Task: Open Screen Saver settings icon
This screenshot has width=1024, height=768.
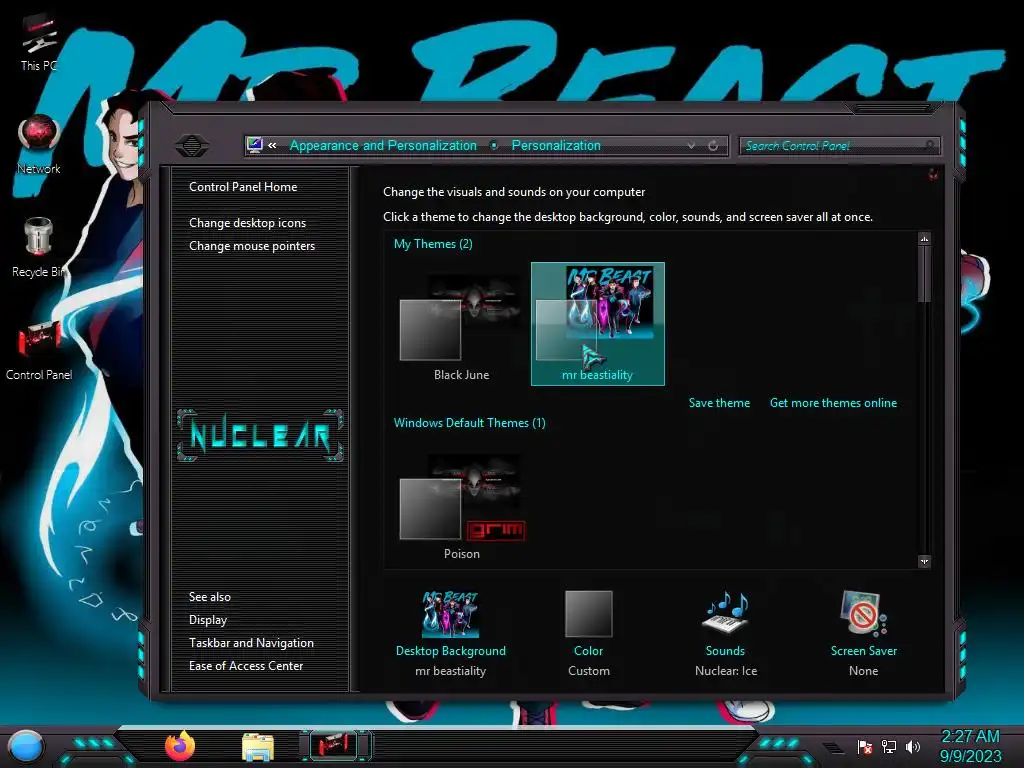Action: point(863,613)
